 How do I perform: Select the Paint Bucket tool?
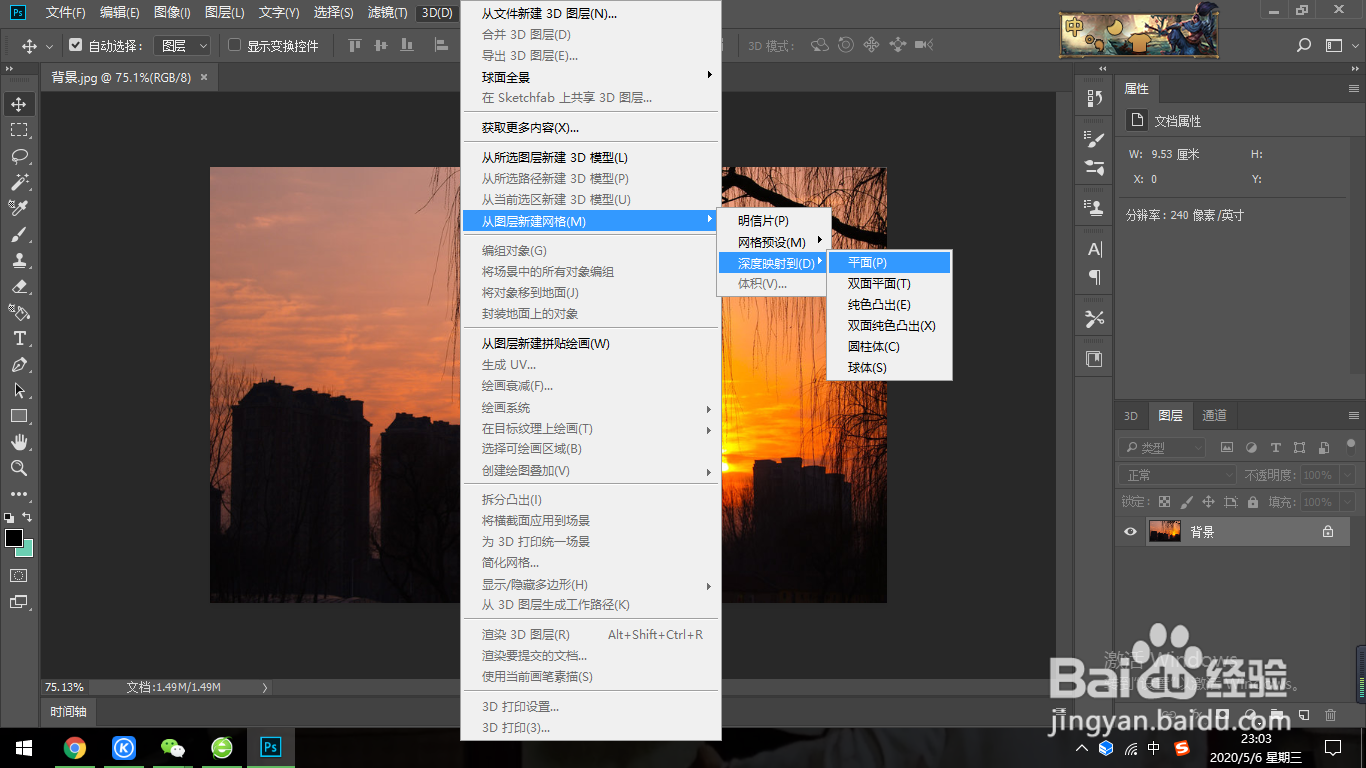pos(19,312)
